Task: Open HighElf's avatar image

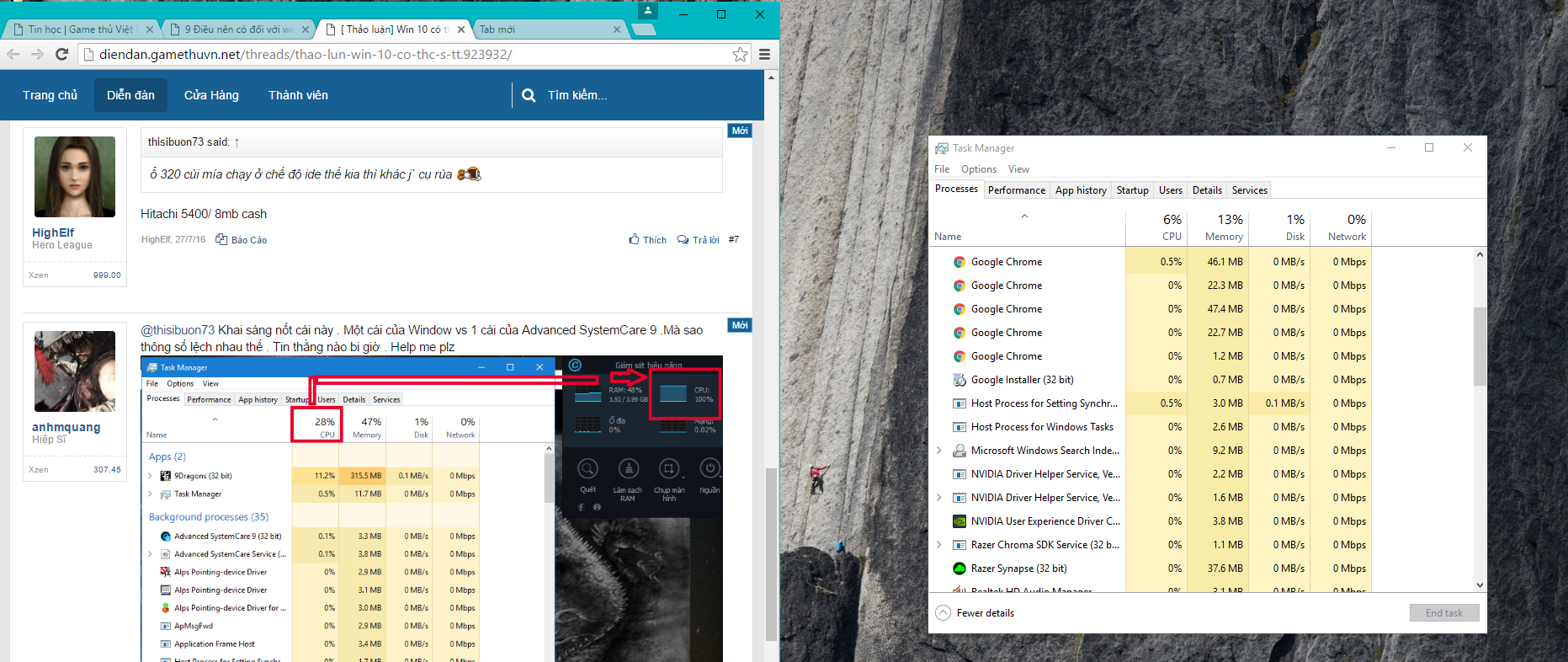Action: pyautogui.click(x=75, y=177)
